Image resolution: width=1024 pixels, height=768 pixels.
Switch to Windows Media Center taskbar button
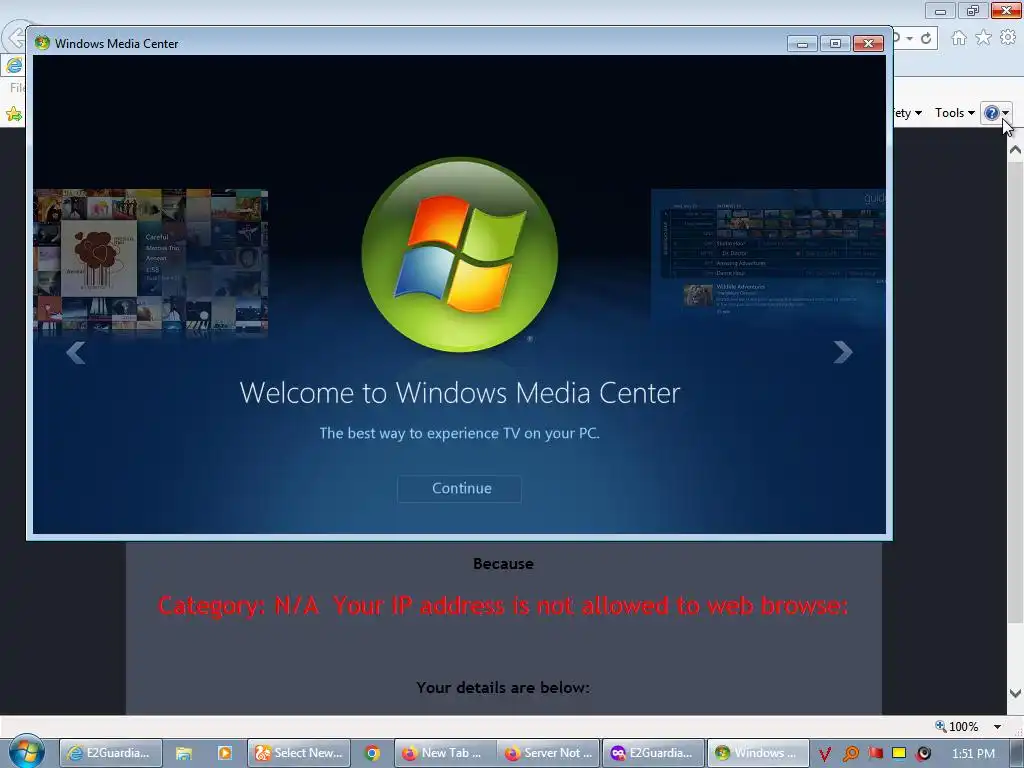point(758,753)
